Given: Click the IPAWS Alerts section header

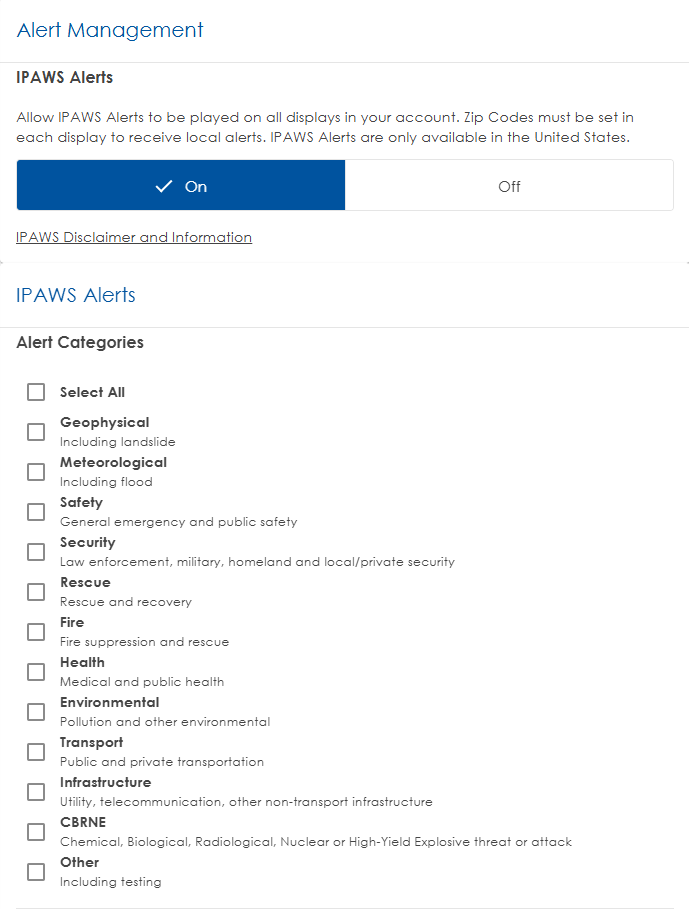Looking at the screenshot, I should point(76,295).
